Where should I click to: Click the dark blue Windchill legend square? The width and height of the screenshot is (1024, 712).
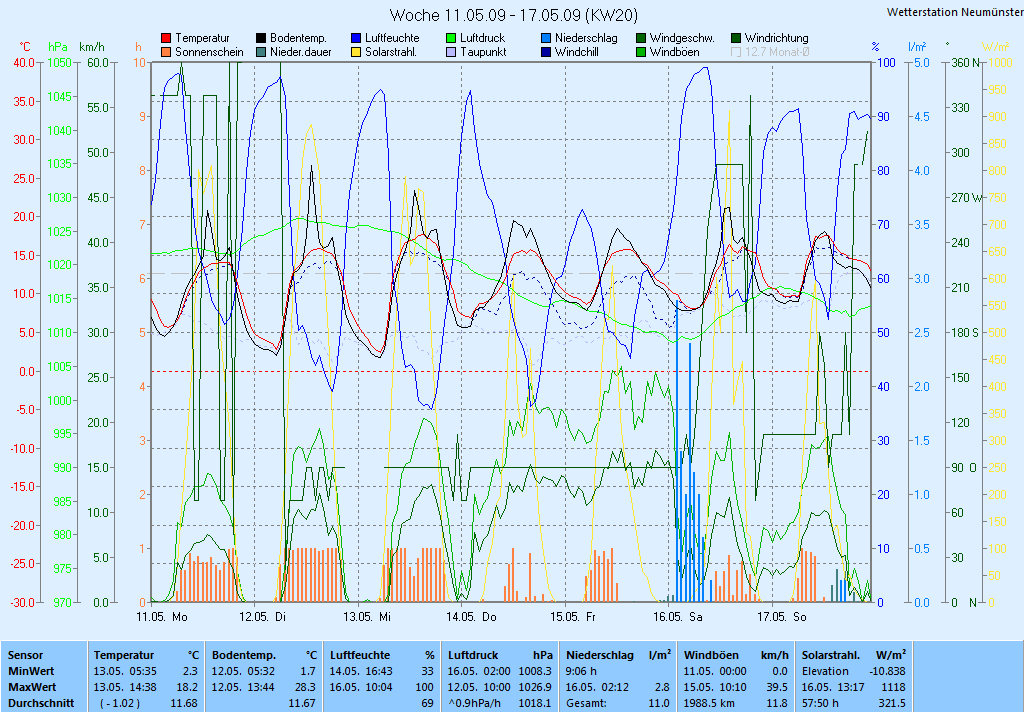tap(546, 52)
